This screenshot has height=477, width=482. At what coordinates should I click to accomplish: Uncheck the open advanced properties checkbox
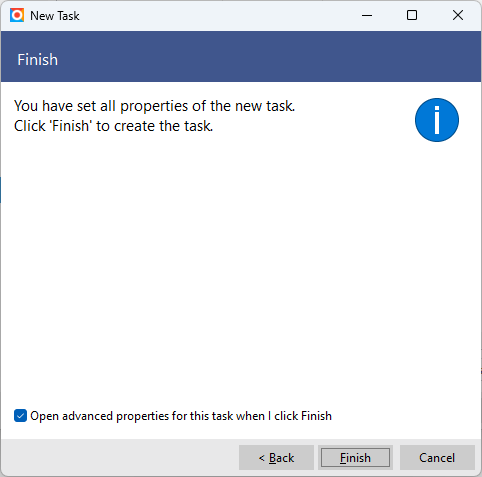click(20, 416)
